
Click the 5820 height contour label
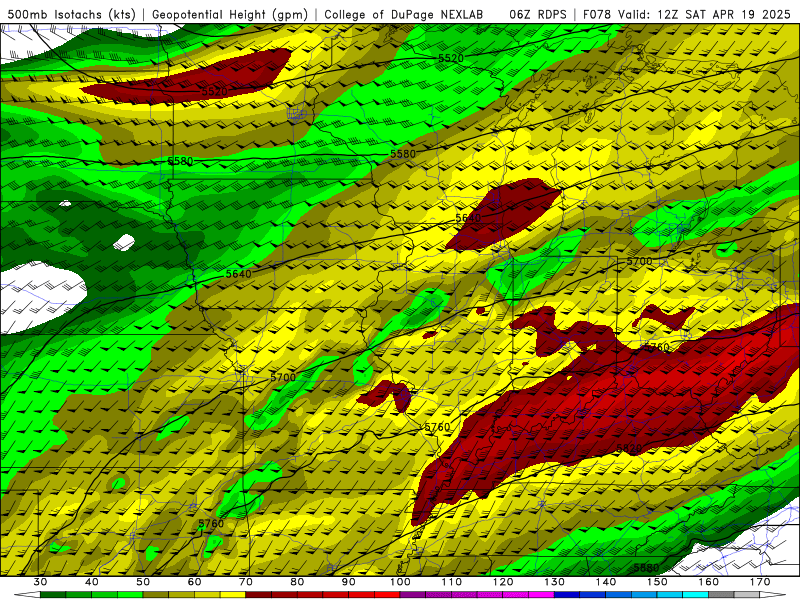[629, 448]
